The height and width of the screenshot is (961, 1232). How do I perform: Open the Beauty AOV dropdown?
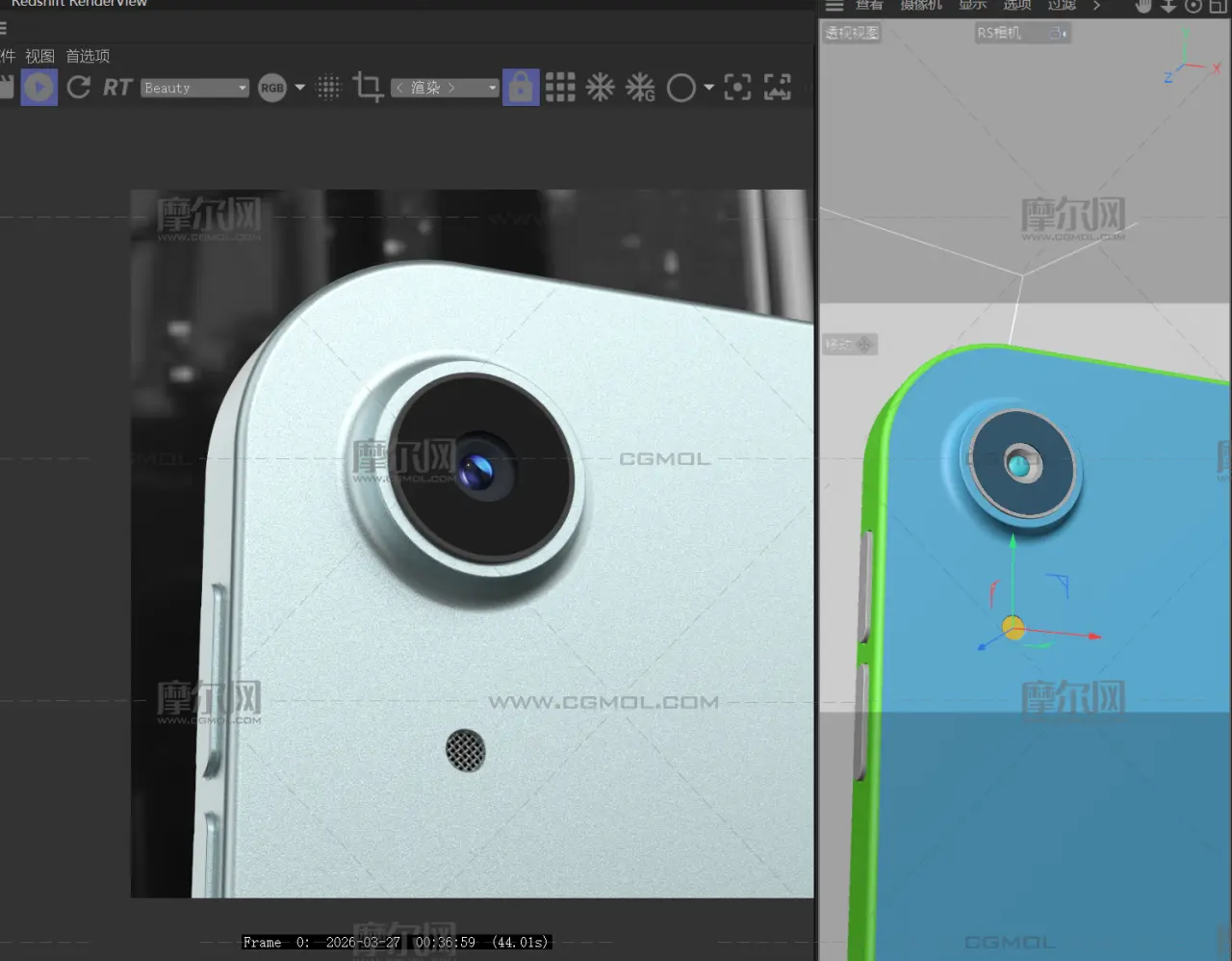[x=195, y=88]
